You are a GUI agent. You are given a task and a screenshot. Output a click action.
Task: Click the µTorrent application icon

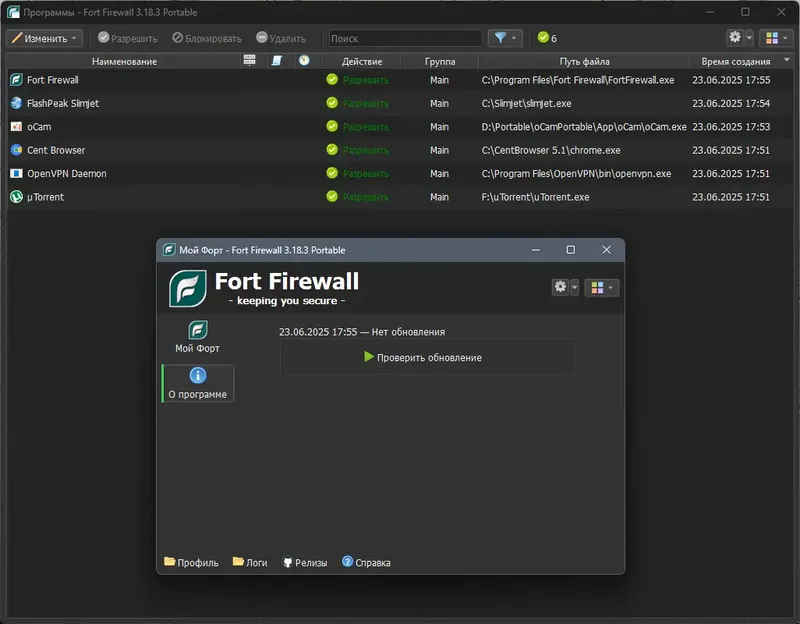16,197
